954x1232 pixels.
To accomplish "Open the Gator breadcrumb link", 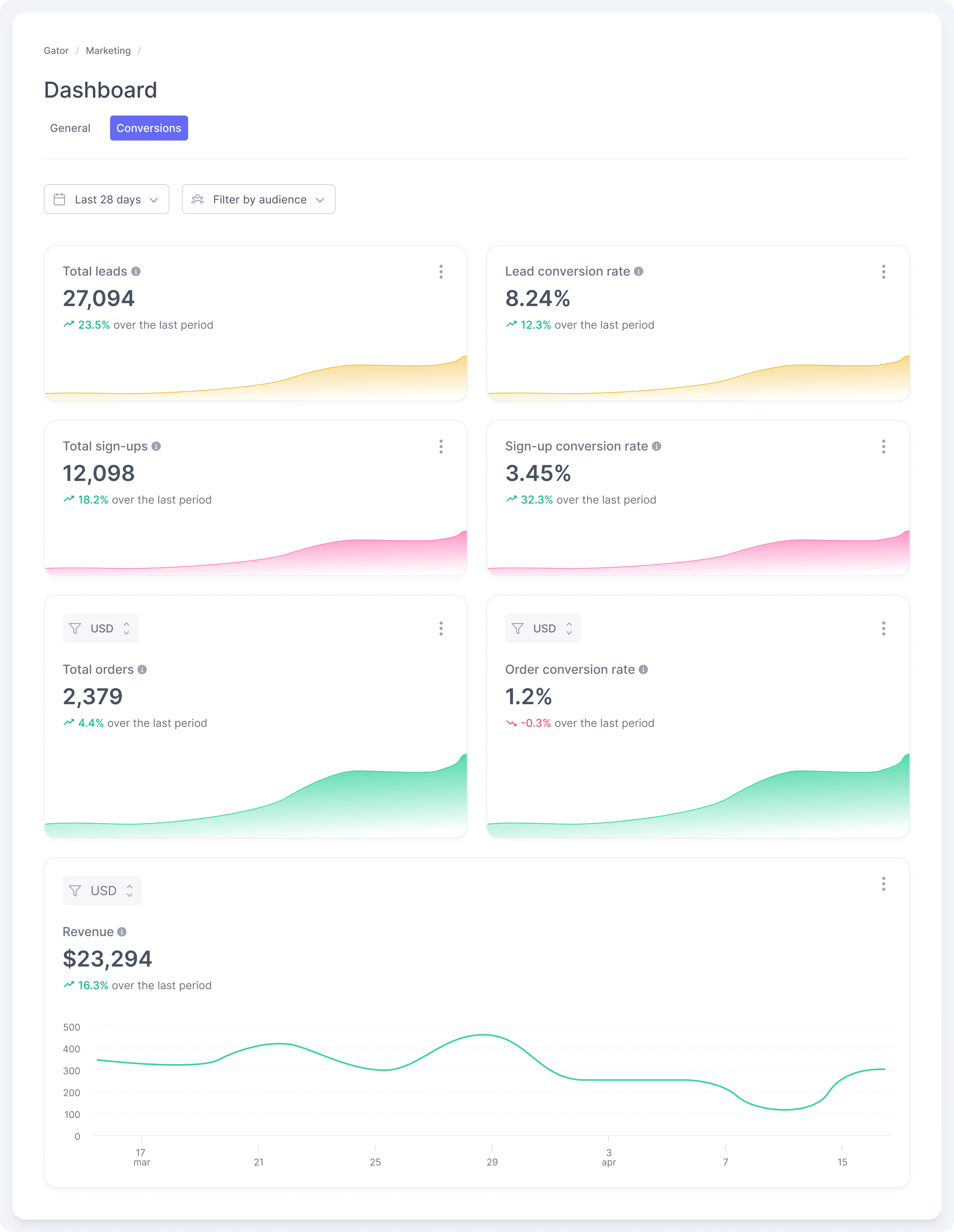I will pyautogui.click(x=56, y=50).
